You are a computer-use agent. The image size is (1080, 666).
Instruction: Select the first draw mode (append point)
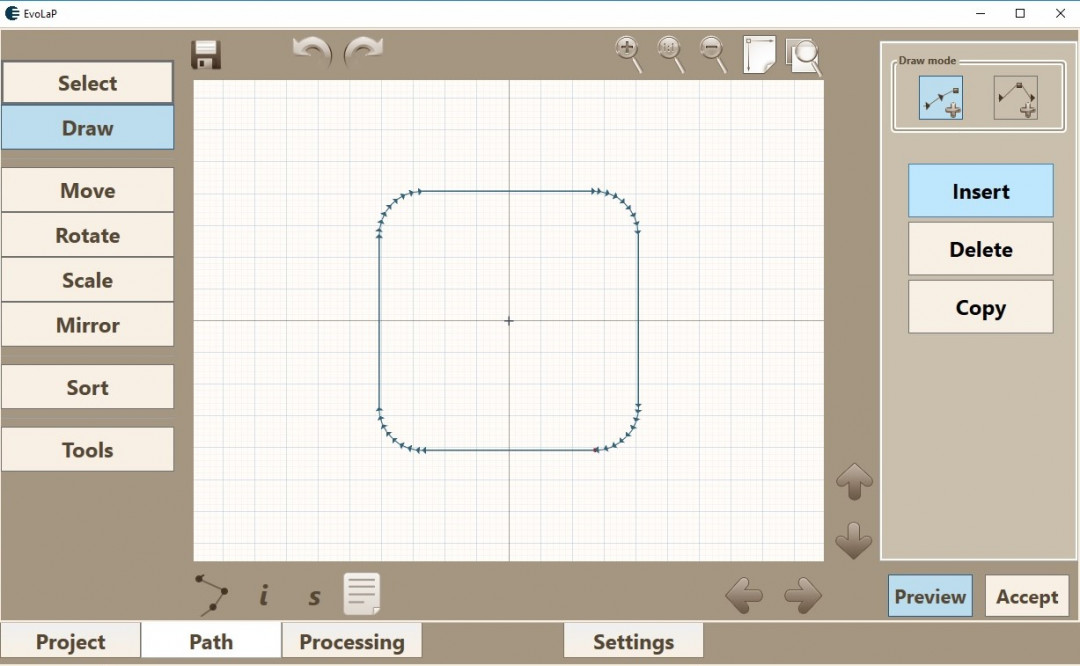(941, 98)
